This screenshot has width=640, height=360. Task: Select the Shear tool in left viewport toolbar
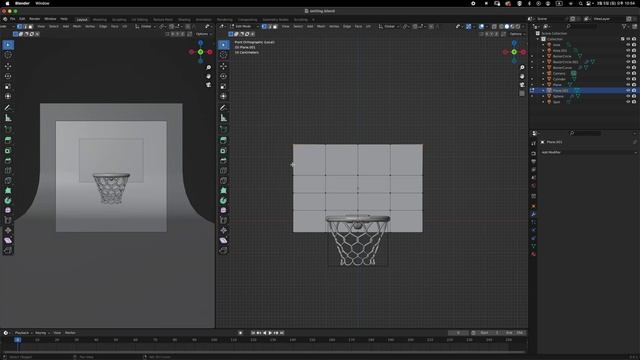pyautogui.click(x=8, y=240)
